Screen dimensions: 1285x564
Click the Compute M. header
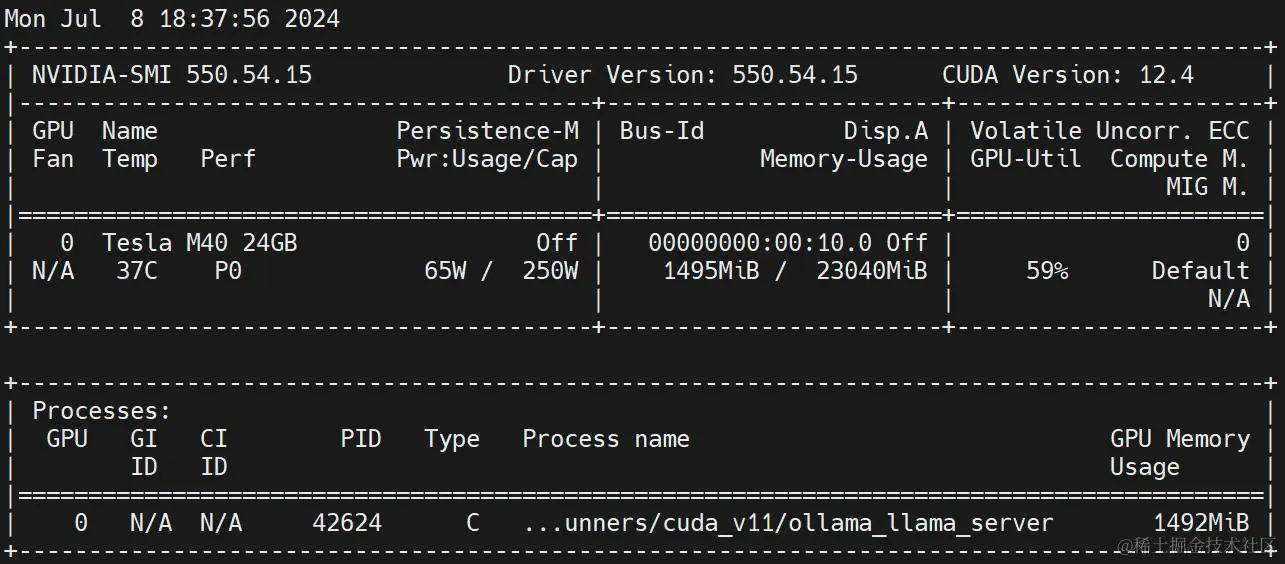pyautogui.click(x=1180, y=159)
